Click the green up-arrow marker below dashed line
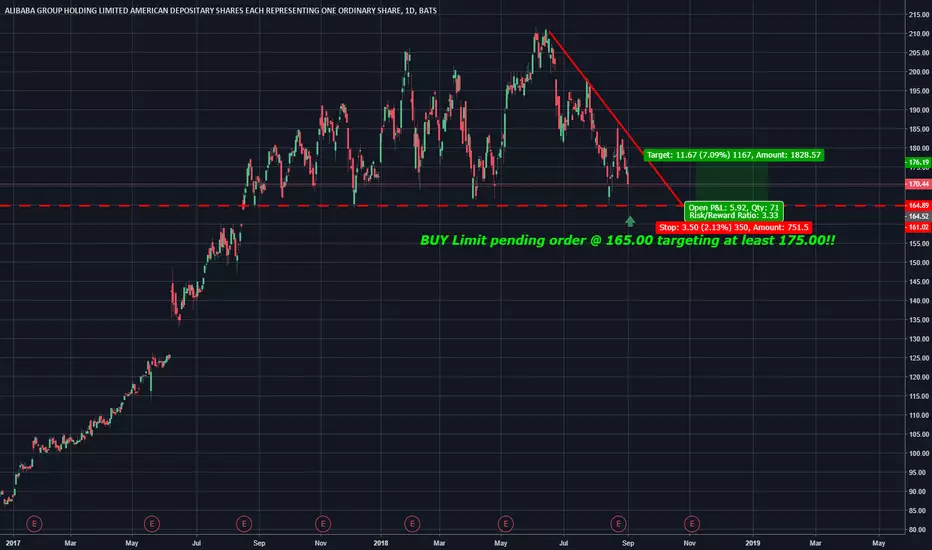This screenshot has height=550, width=932. (x=630, y=221)
